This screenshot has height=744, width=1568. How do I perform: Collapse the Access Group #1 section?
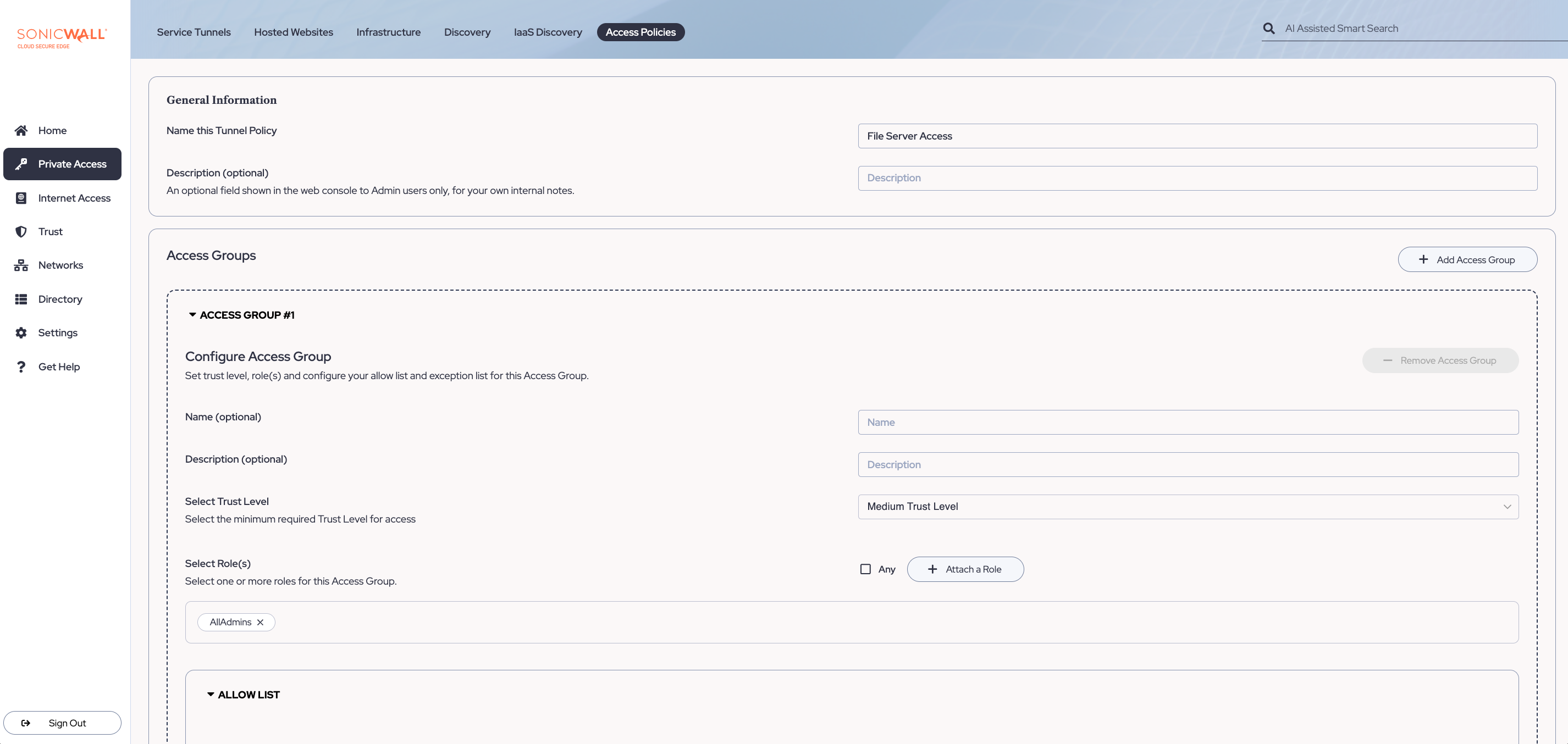[x=192, y=314]
